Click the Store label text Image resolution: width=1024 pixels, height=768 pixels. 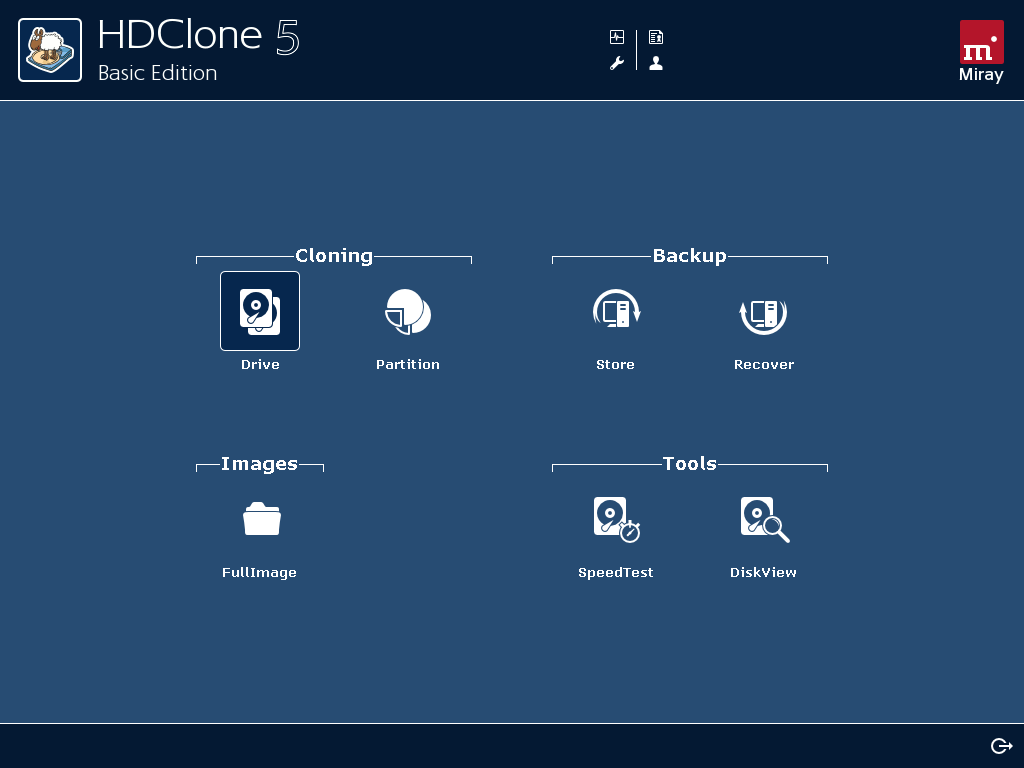(615, 364)
